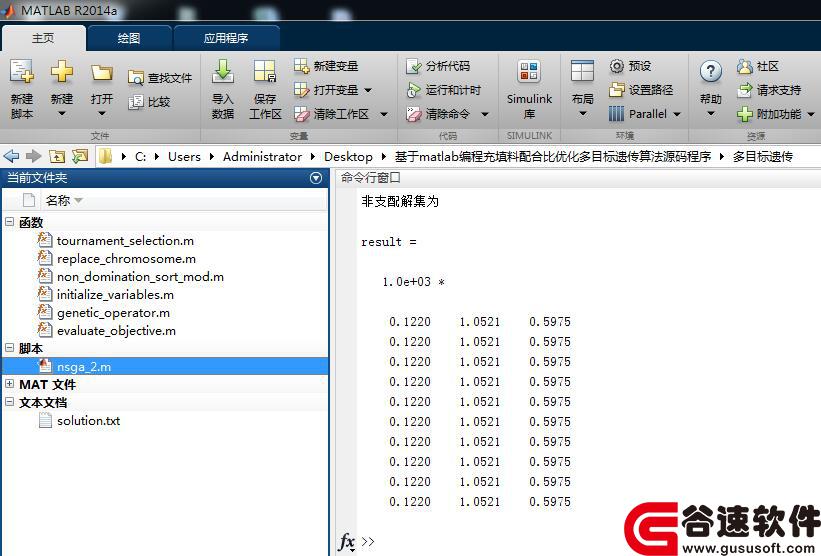Click the 'result =' output text
This screenshot has width=821, height=556.
tap(389, 242)
